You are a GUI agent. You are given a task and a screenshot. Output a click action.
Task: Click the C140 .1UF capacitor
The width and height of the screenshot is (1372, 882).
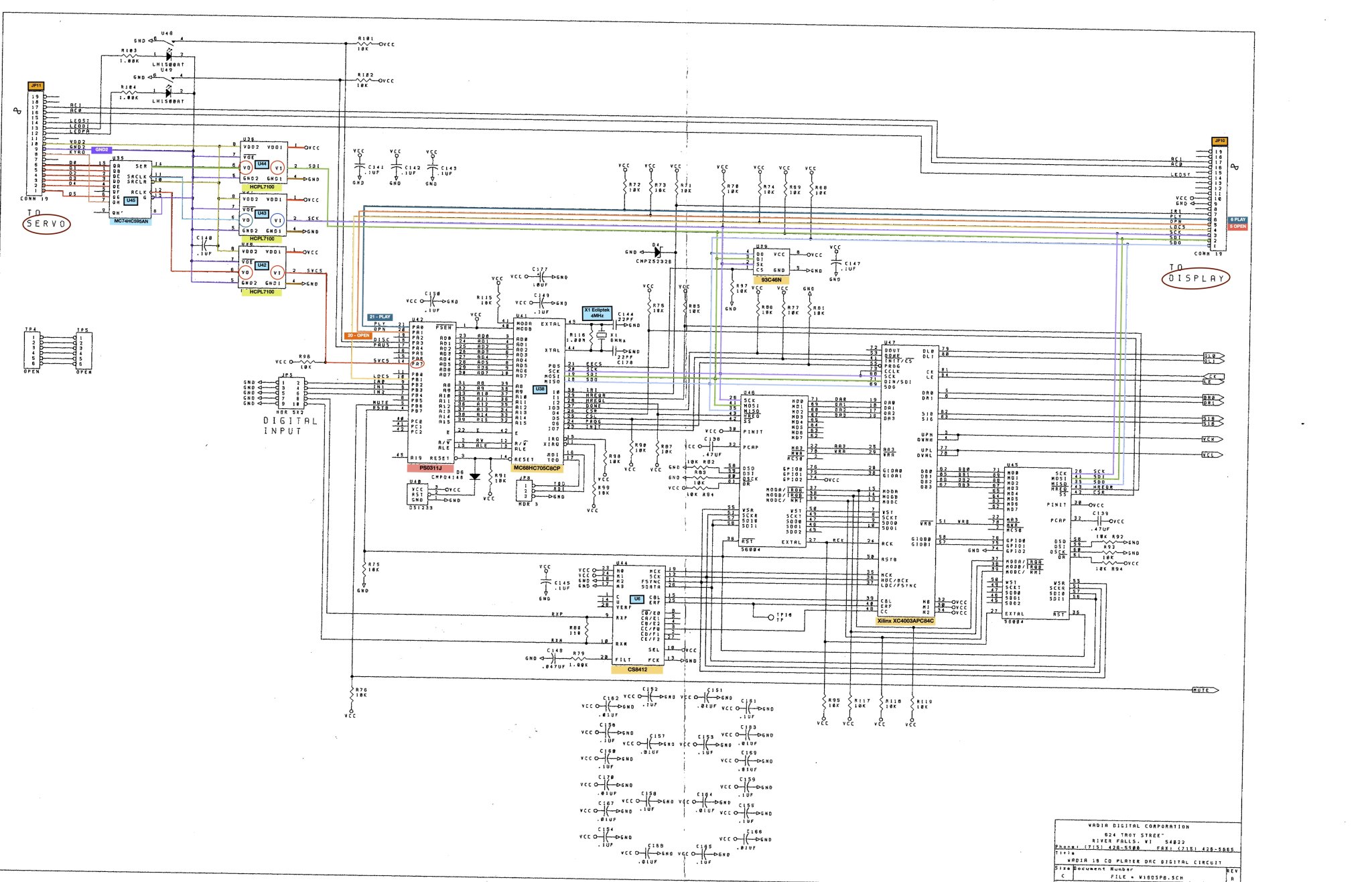click(x=204, y=245)
